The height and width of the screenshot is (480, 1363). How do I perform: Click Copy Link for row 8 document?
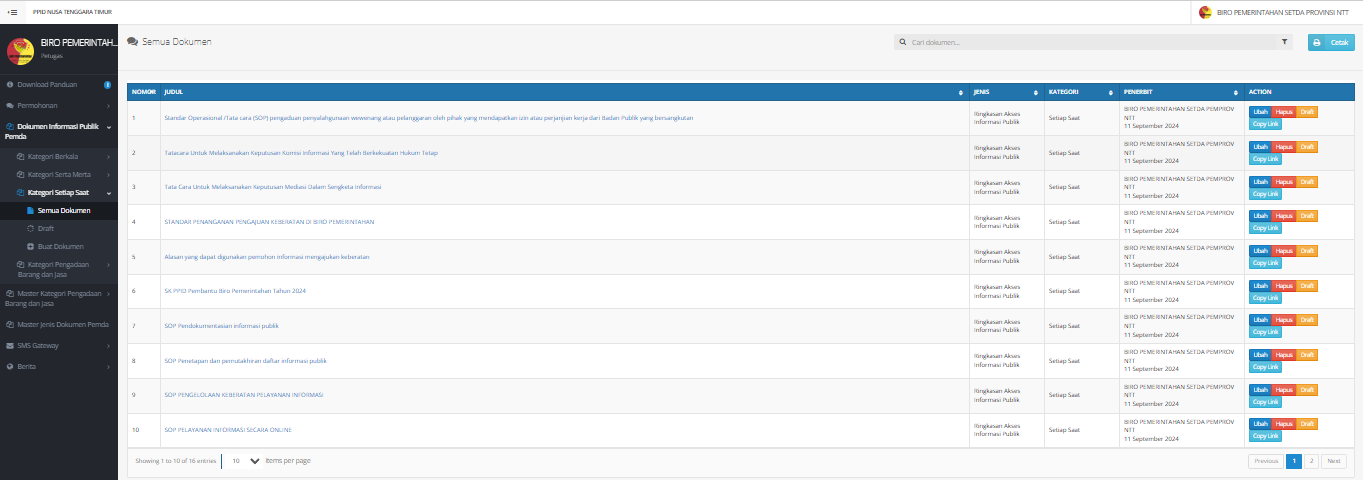(x=1265, y=367)
